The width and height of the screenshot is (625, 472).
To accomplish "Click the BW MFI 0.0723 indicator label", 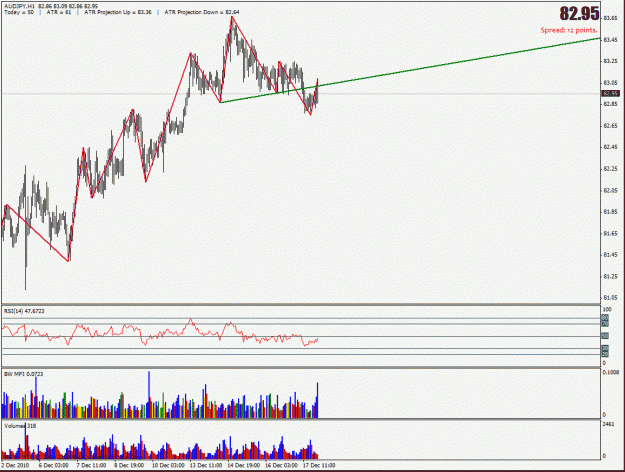I will [24, 374].
